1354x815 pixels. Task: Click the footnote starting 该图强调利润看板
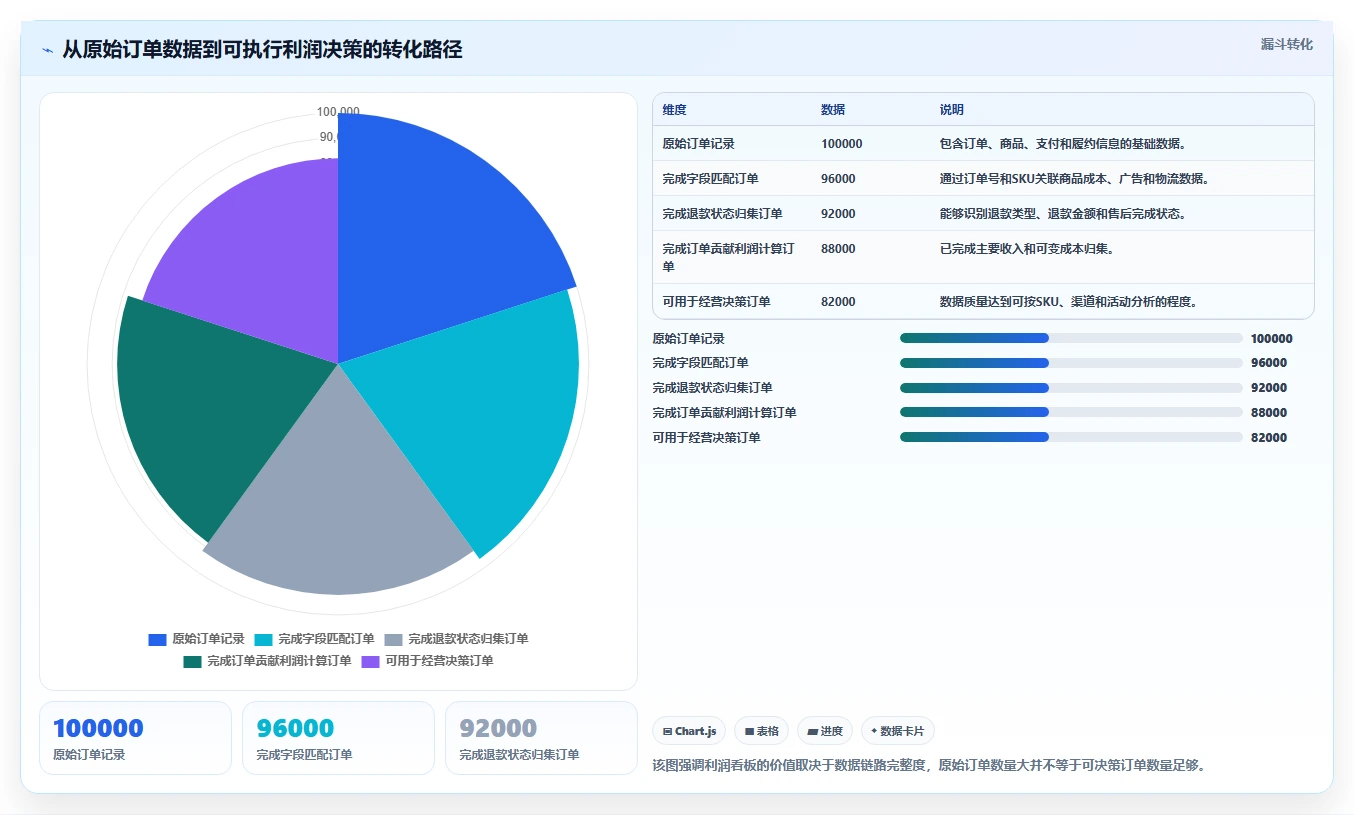click(x=929, y=765)
